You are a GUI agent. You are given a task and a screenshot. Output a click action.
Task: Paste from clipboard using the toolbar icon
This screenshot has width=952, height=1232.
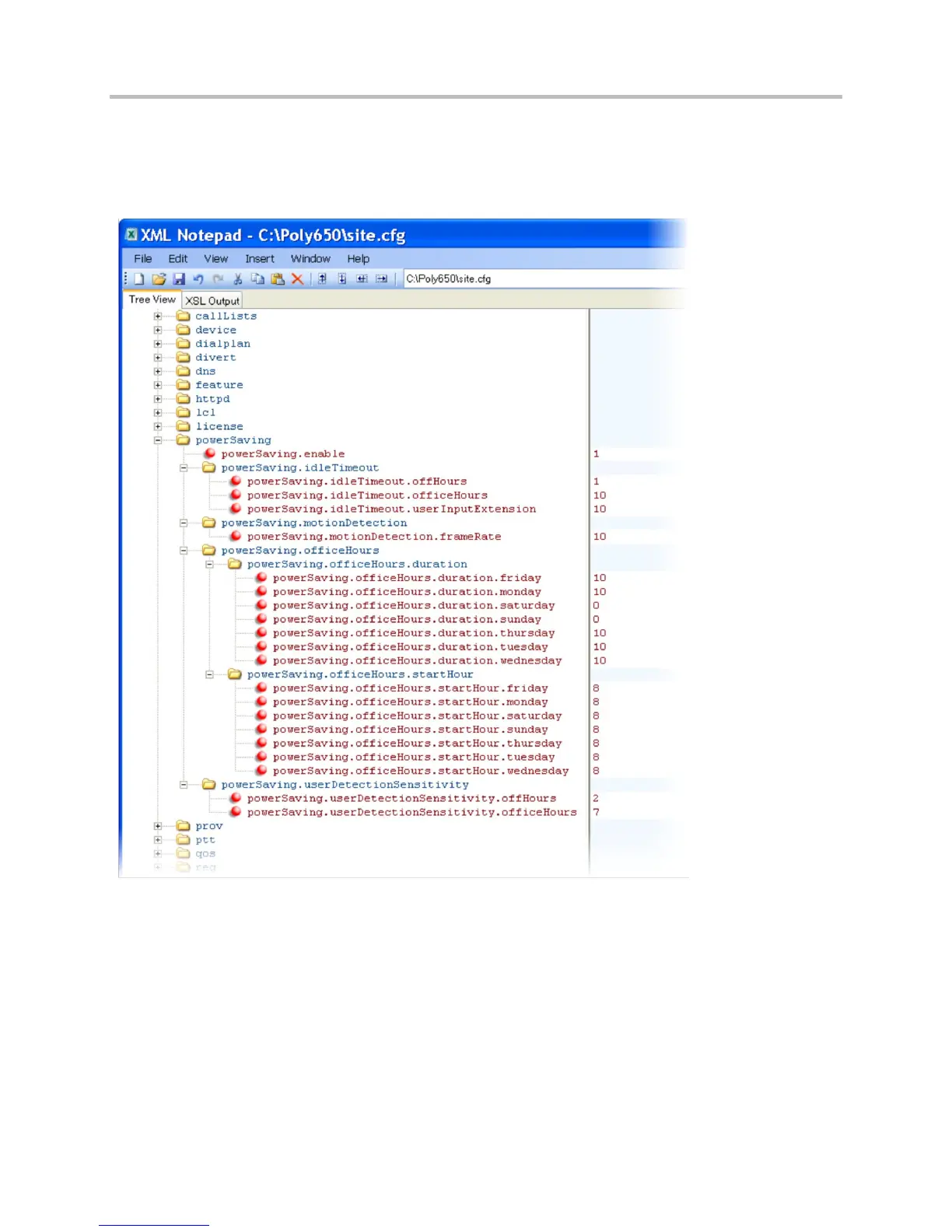pos(278,278)
